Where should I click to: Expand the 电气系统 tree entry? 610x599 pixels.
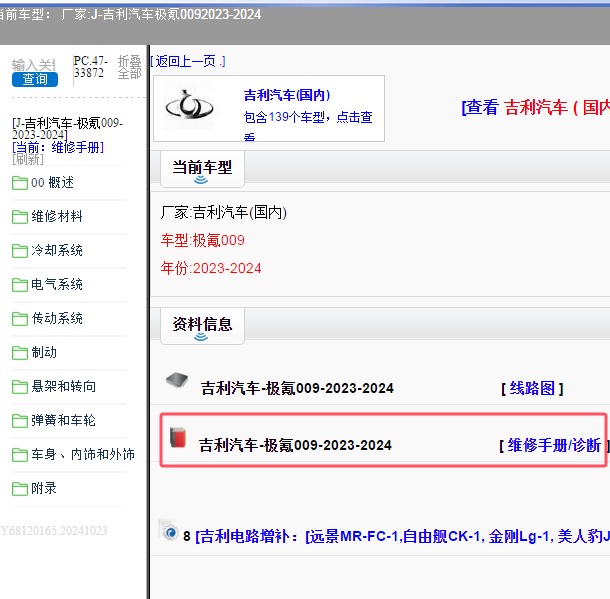point(57,284)
